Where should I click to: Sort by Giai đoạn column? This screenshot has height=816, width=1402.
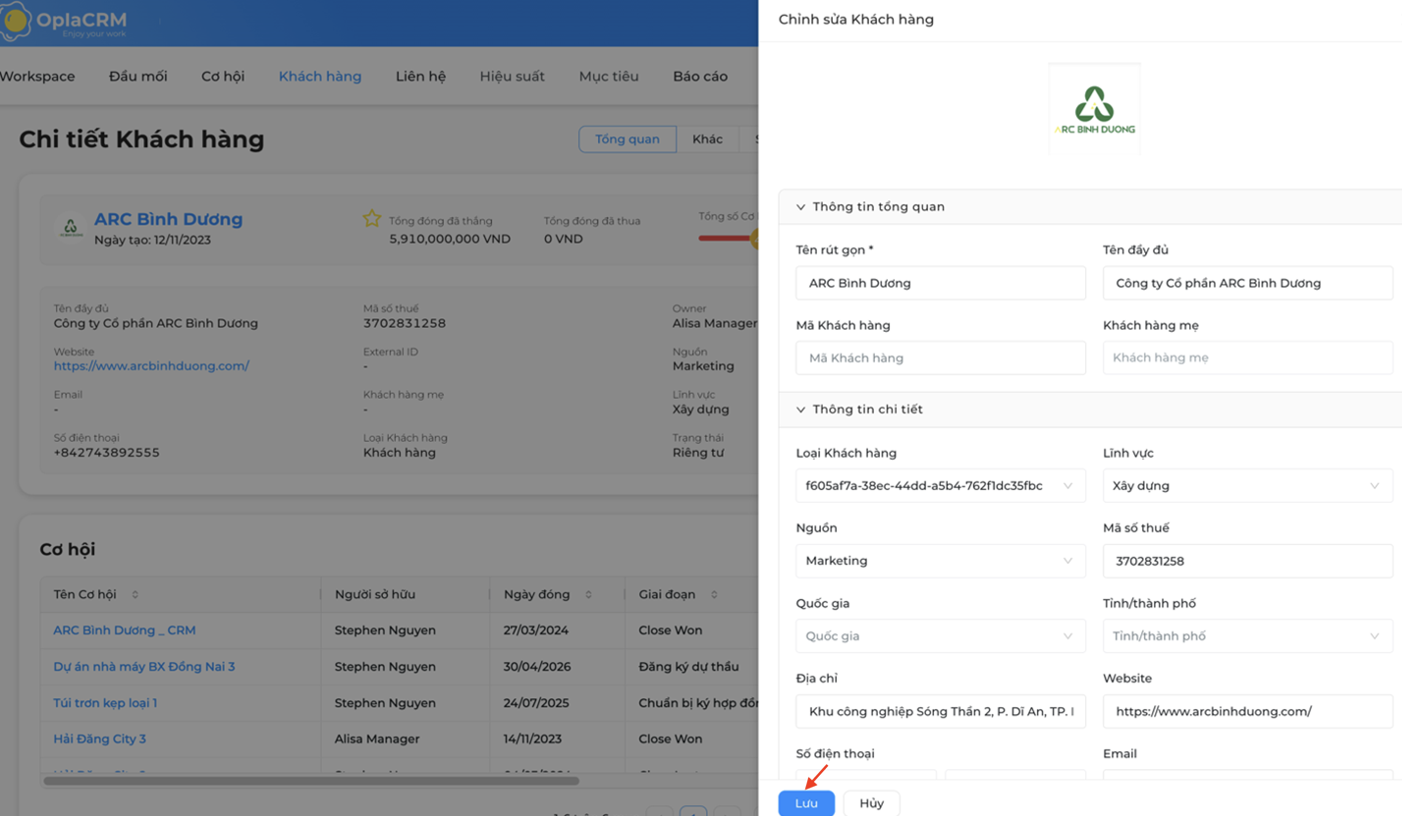tap(714, 595)
